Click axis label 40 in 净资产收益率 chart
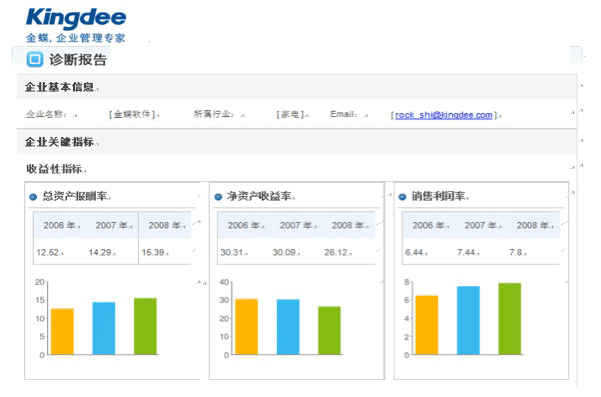 (224, 282)
